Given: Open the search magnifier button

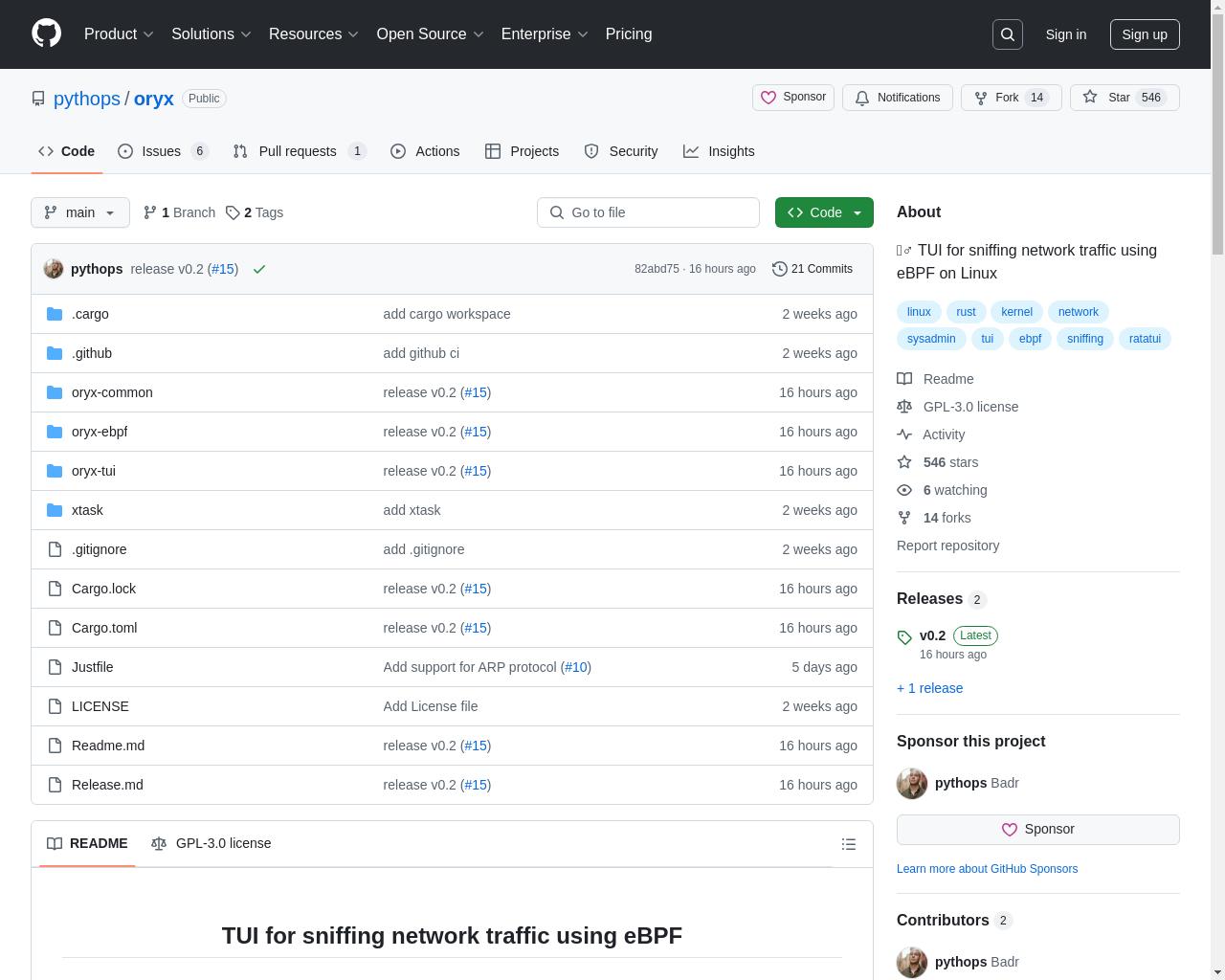Looking at the screenshot, I should tap(1008, 34).
